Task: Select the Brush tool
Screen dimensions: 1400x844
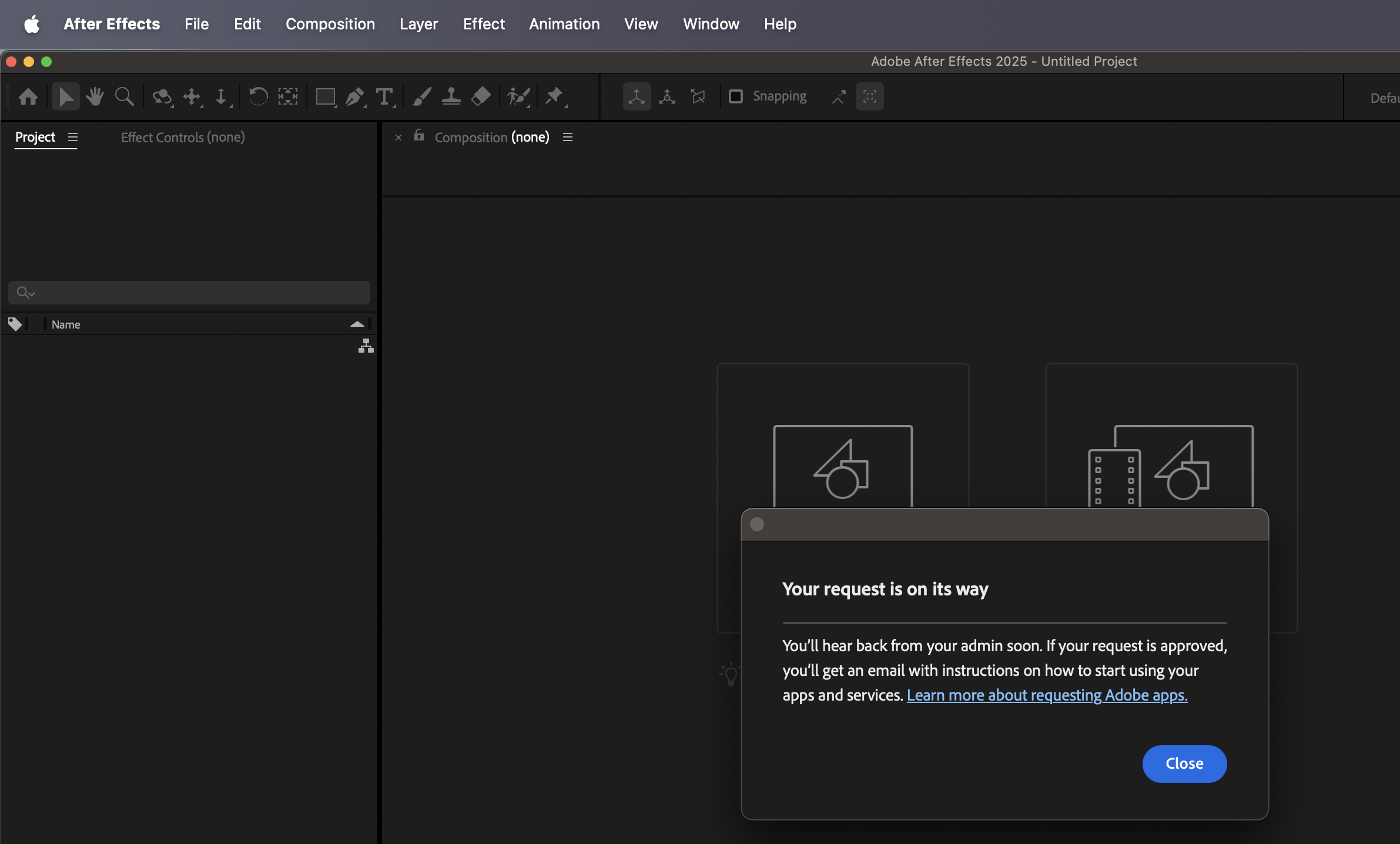Action: point(422,96)
